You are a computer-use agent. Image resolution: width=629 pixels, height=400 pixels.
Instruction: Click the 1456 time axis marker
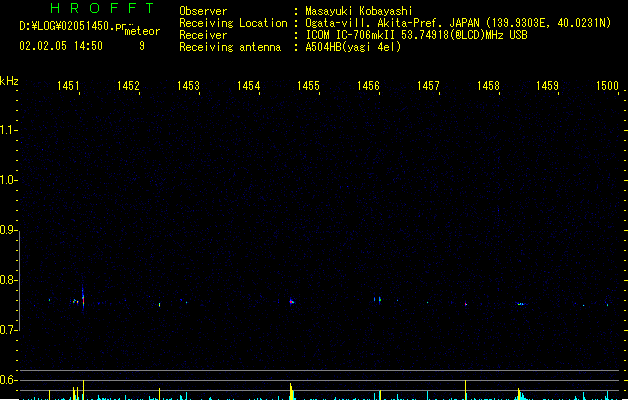pos(368,85)
